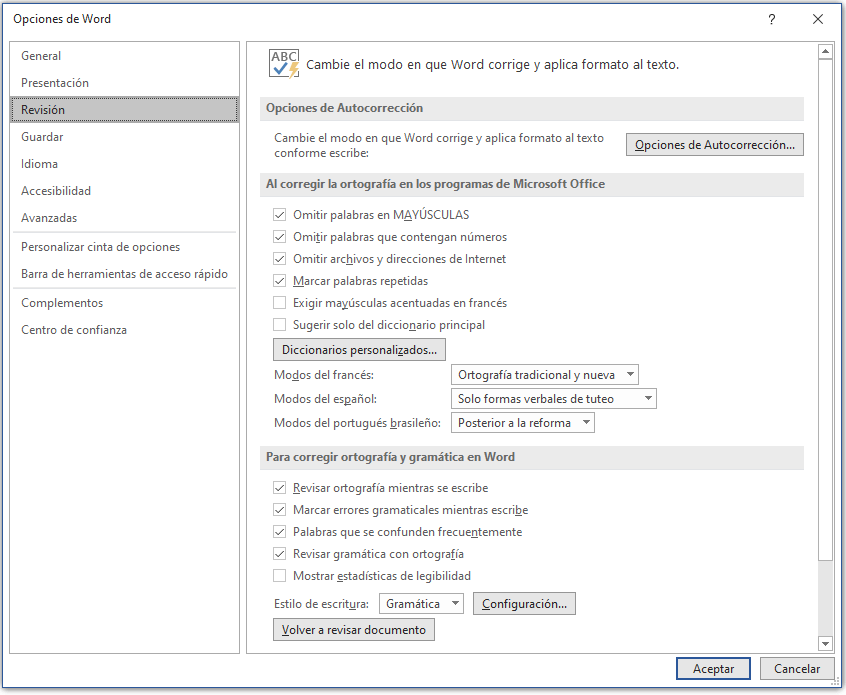Click the Para corregir ortografía y gramática header

[531, 457]
